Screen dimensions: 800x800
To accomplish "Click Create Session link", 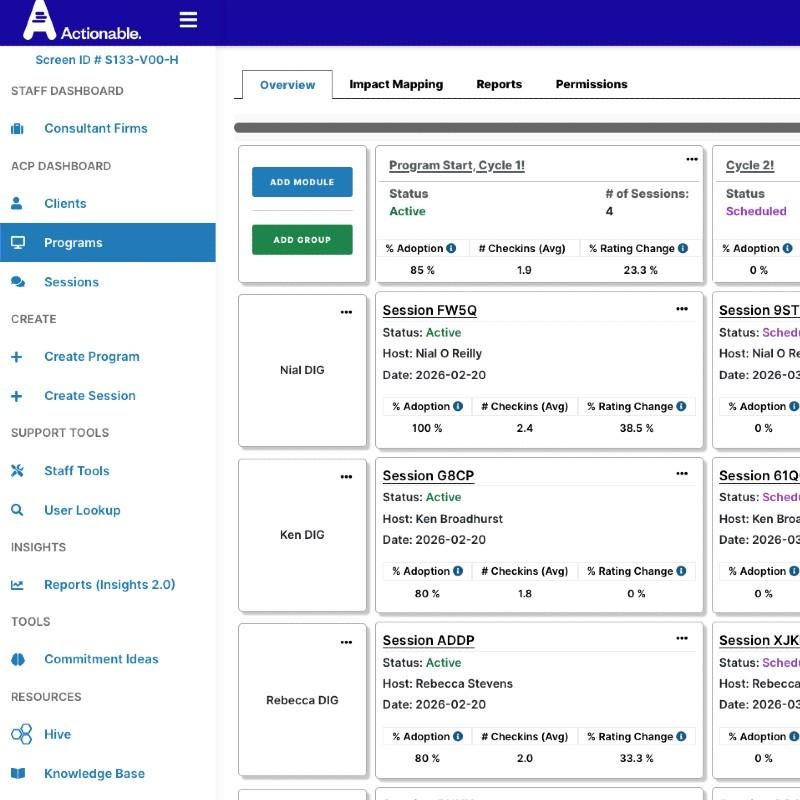I will pyautogui.click(x=90, y=396).
